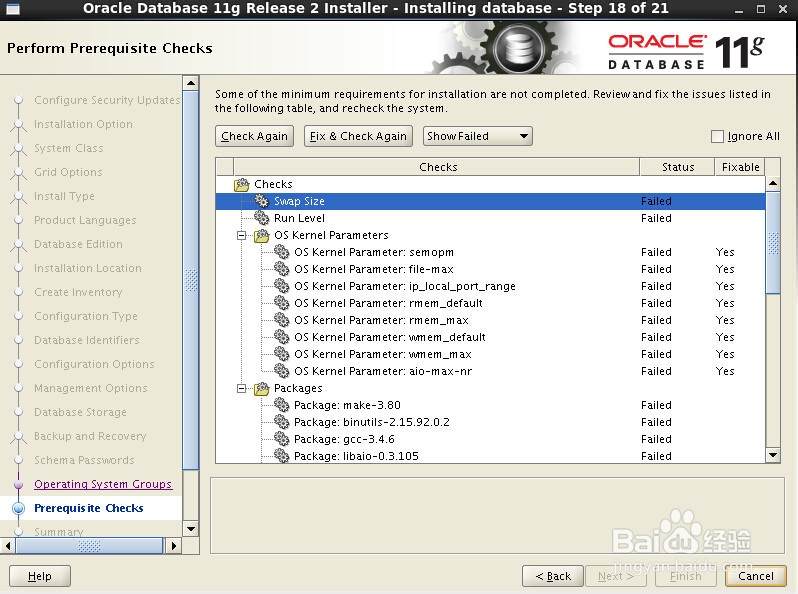Click the Check Again button
The width and height of the screenshot is (798, 594).
(x=254, y=136)
